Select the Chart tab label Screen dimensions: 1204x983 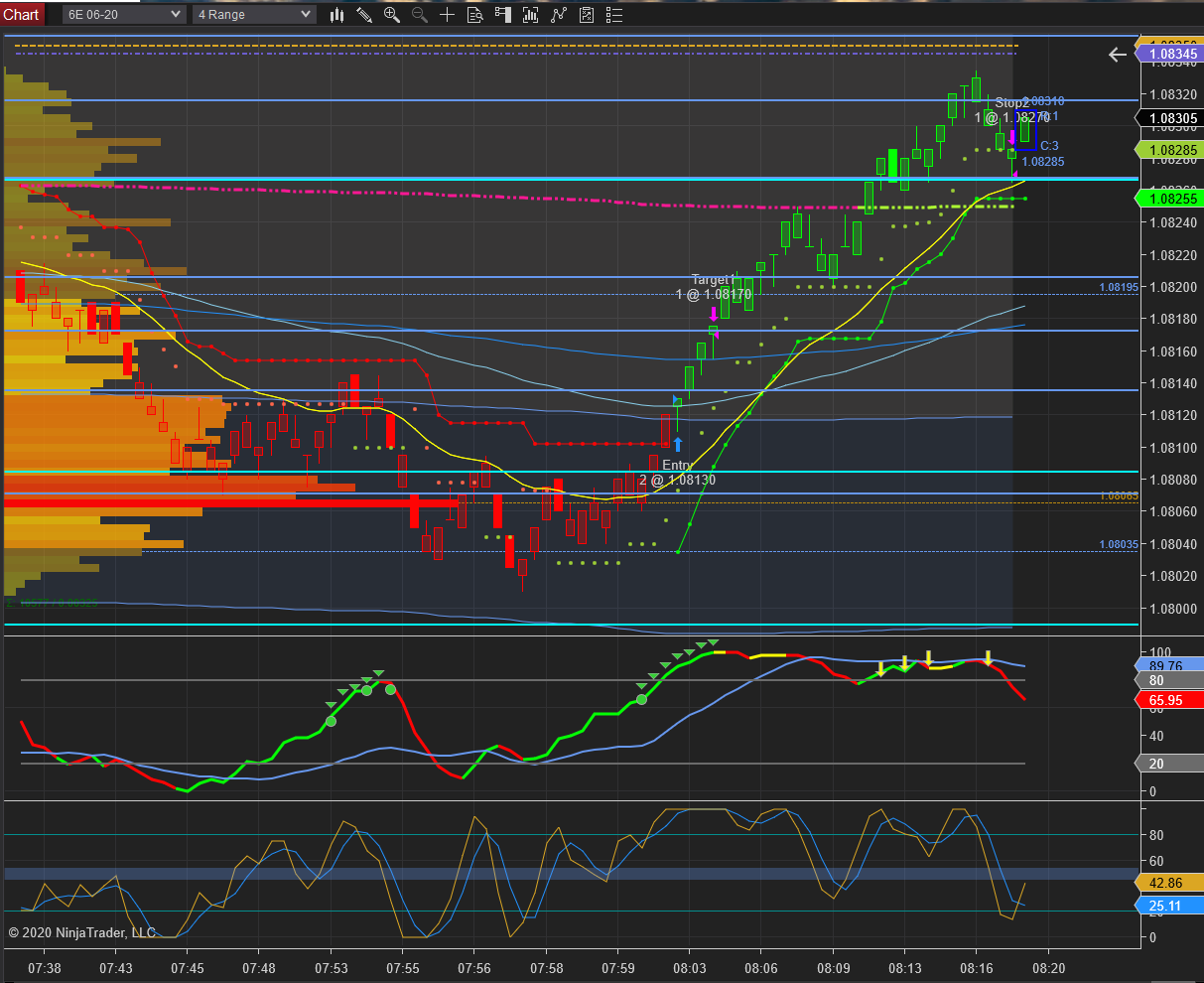click(21, 14)
